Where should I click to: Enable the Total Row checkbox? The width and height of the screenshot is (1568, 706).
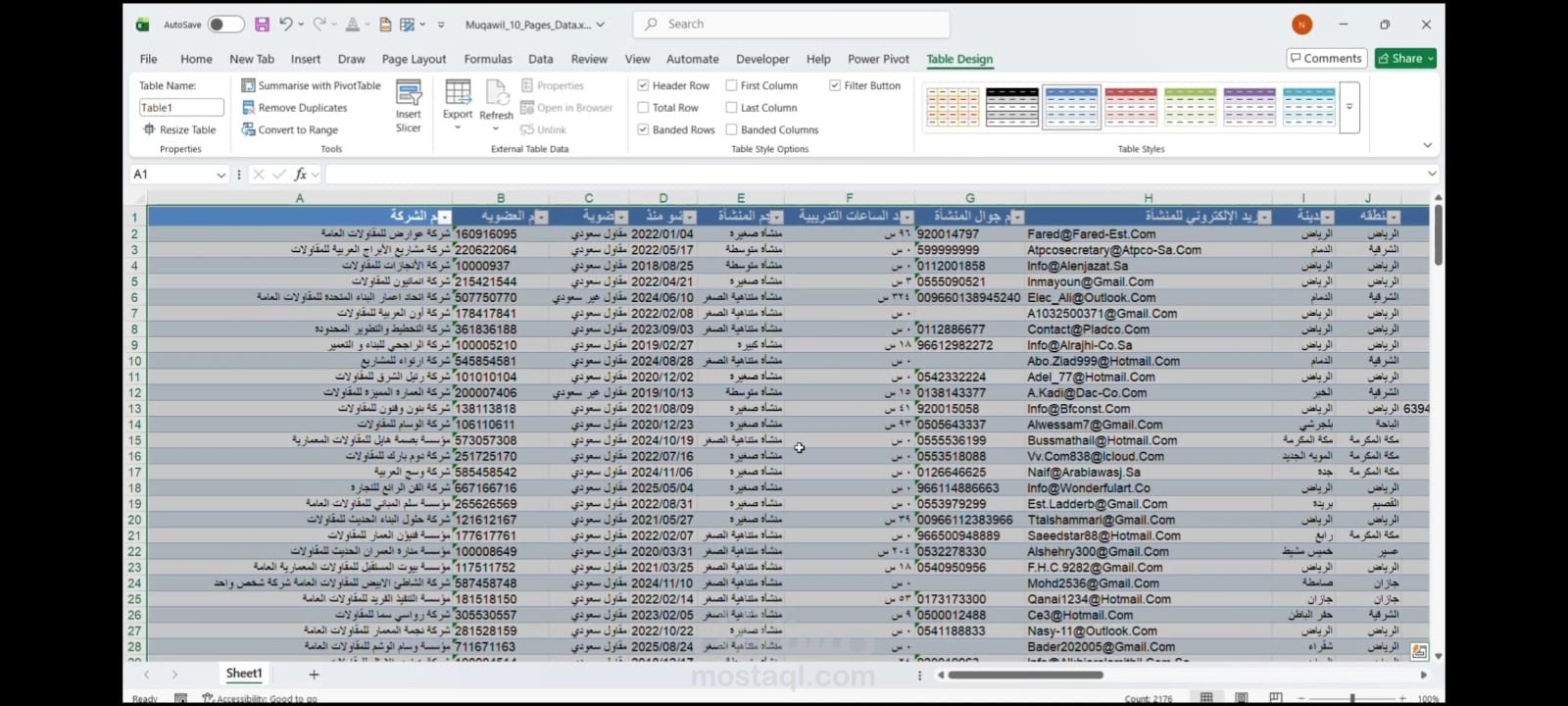[643, 108]
